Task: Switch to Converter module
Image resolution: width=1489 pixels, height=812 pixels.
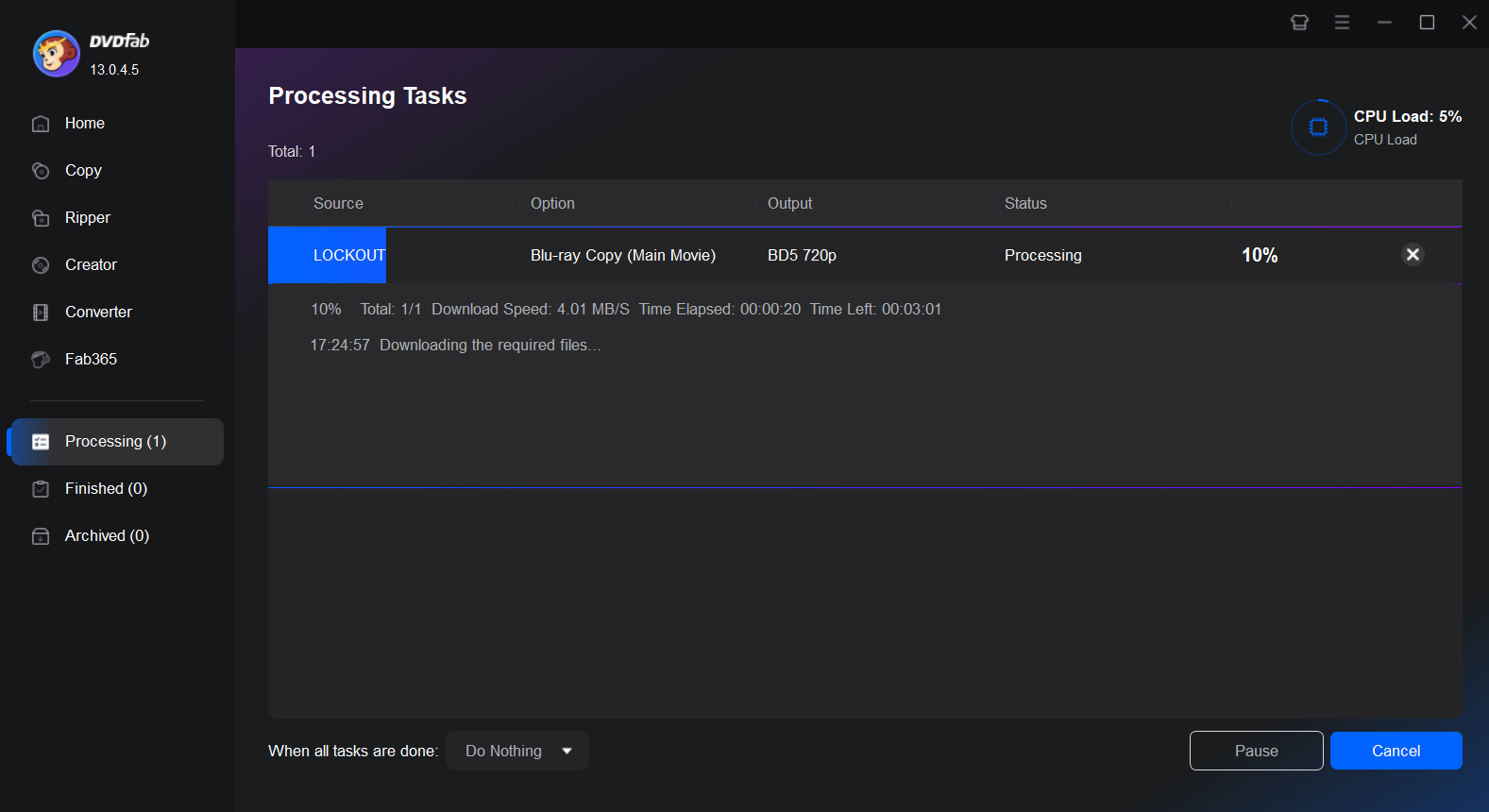Action: [x=98, y=313]
